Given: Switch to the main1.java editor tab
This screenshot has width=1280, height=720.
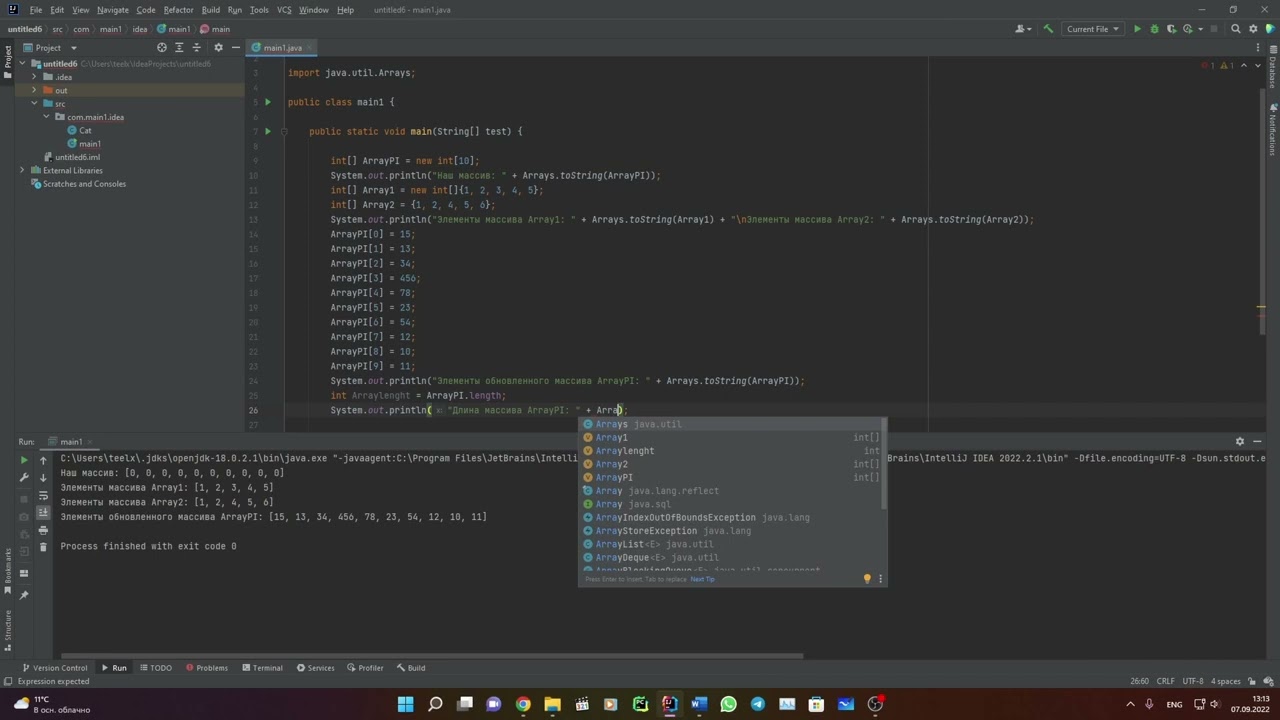Looking at the screenshot, I should coord(281,47).
